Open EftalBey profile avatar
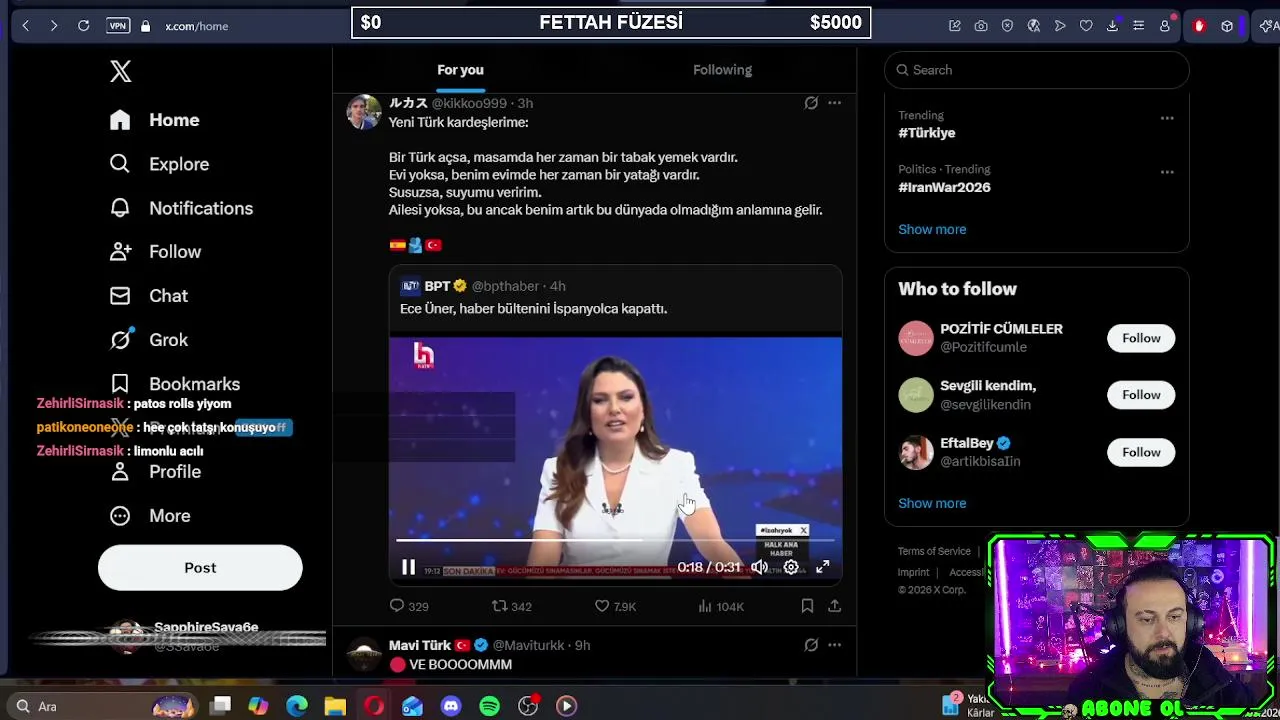Viewport: 1280px width, 720px height. (x=915, y=452)
